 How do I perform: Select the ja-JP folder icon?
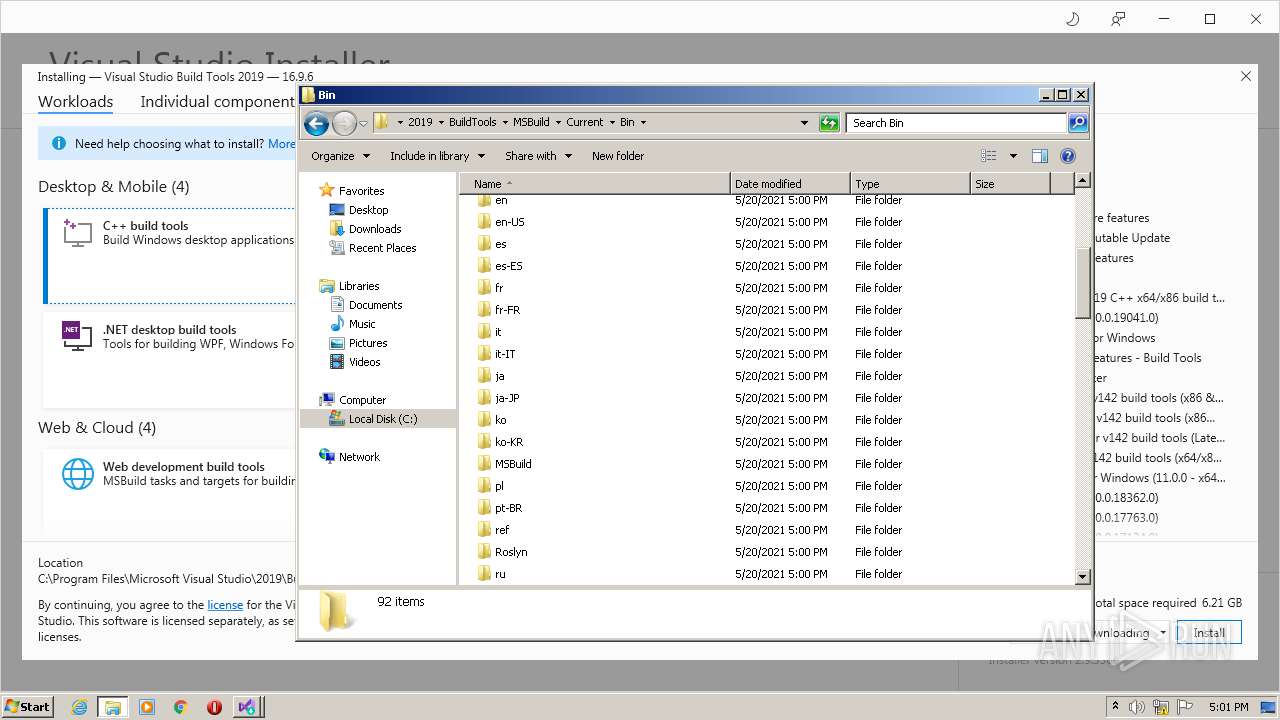pos(484,398)
